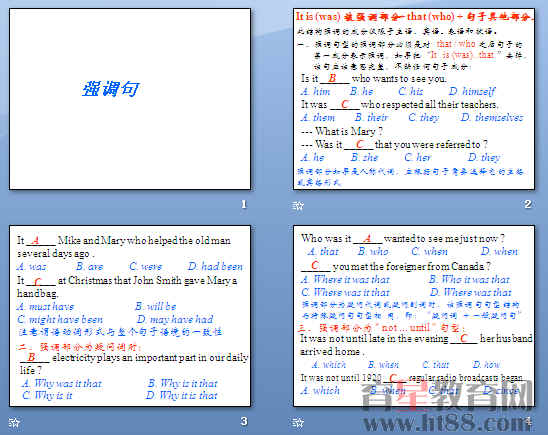This screenshot has width=548, height=435.
Task: Click the slide number 3 label
Action: pos(244,421)
